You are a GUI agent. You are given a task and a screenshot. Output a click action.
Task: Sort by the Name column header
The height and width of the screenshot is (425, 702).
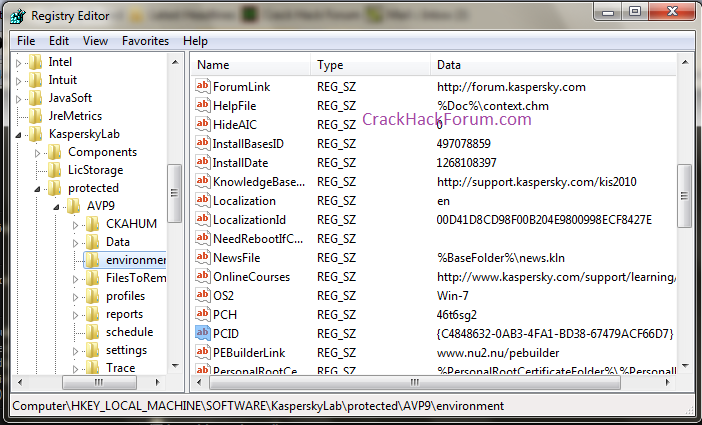[251, 65]
